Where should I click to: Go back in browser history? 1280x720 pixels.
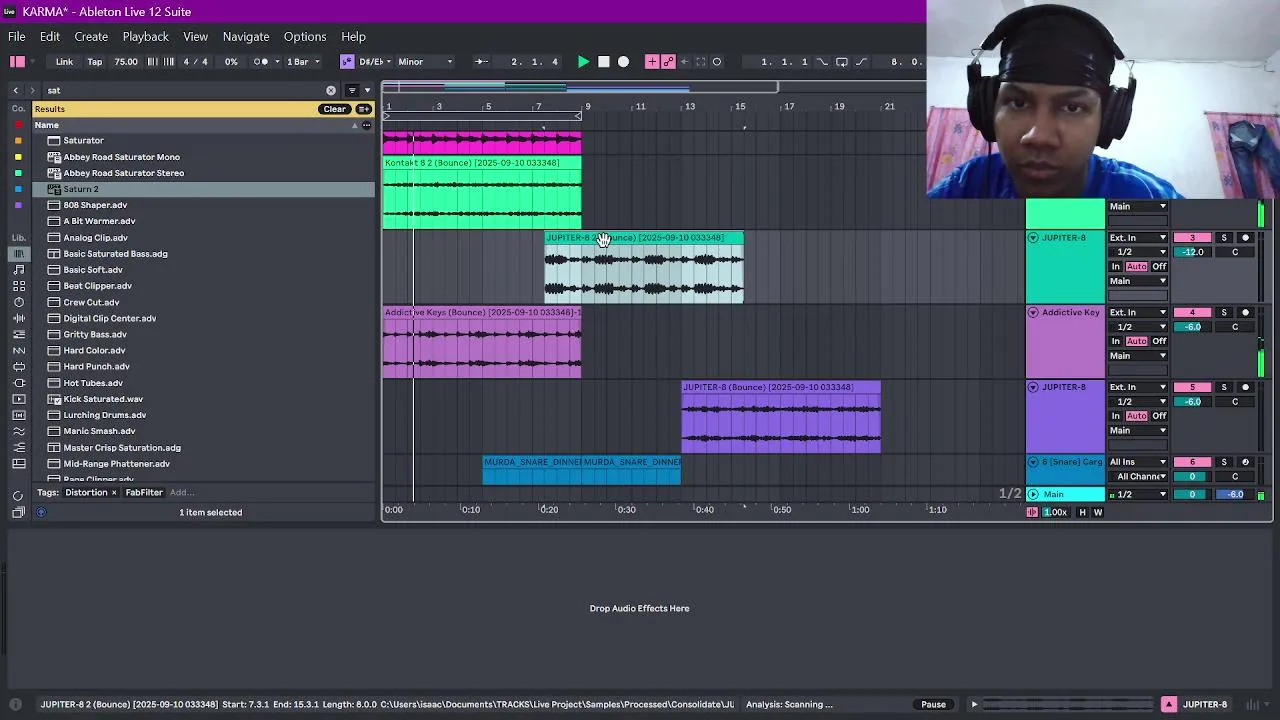point(15,90)
